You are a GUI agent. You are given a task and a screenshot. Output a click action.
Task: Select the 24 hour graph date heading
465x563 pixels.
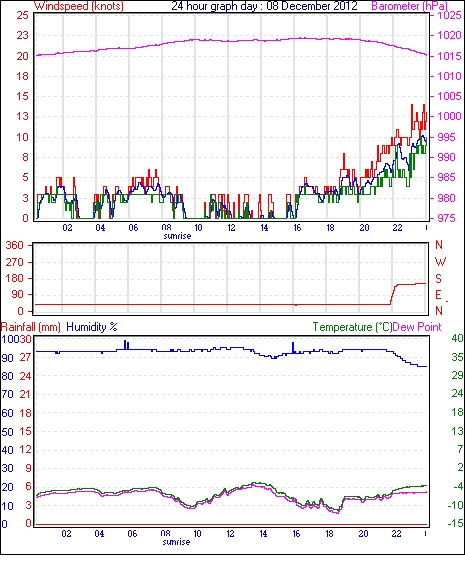[264, 6]
